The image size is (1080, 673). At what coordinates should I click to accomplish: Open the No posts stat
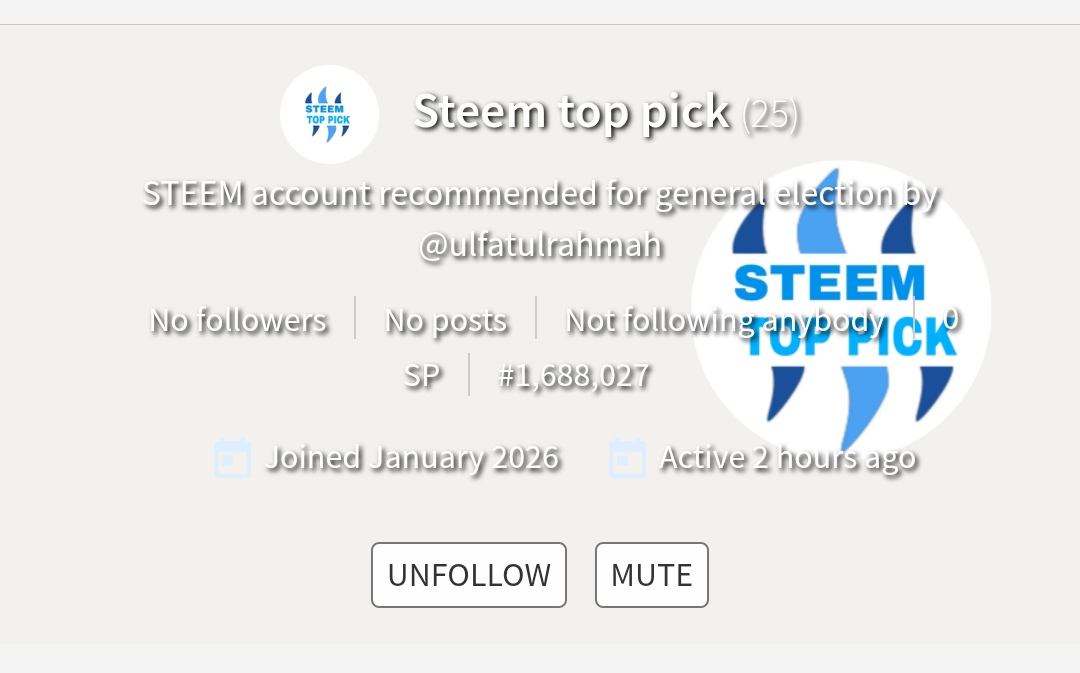[446, 320]
